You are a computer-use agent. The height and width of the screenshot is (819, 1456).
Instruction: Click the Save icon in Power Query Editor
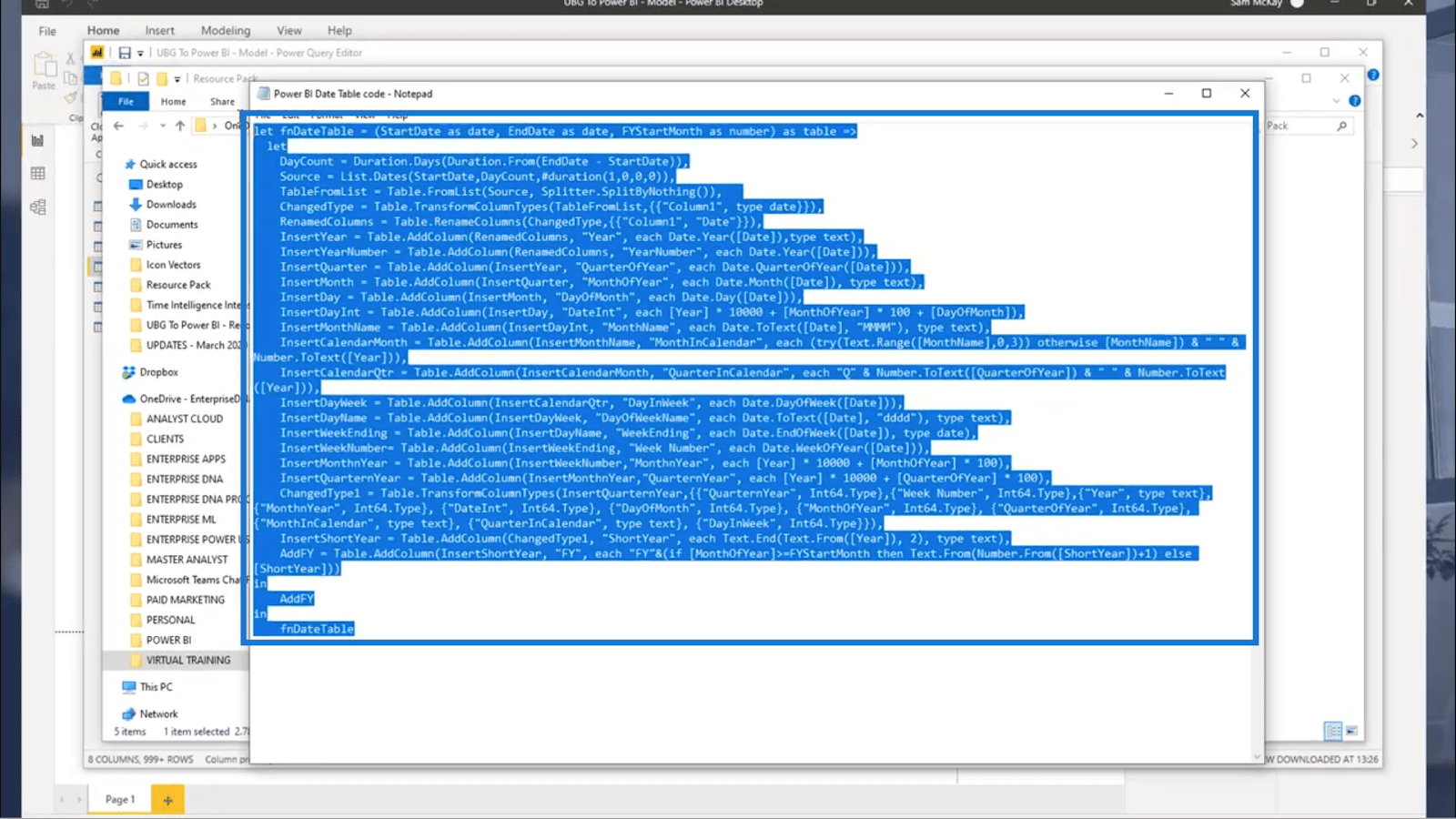(x=125, y=53)
